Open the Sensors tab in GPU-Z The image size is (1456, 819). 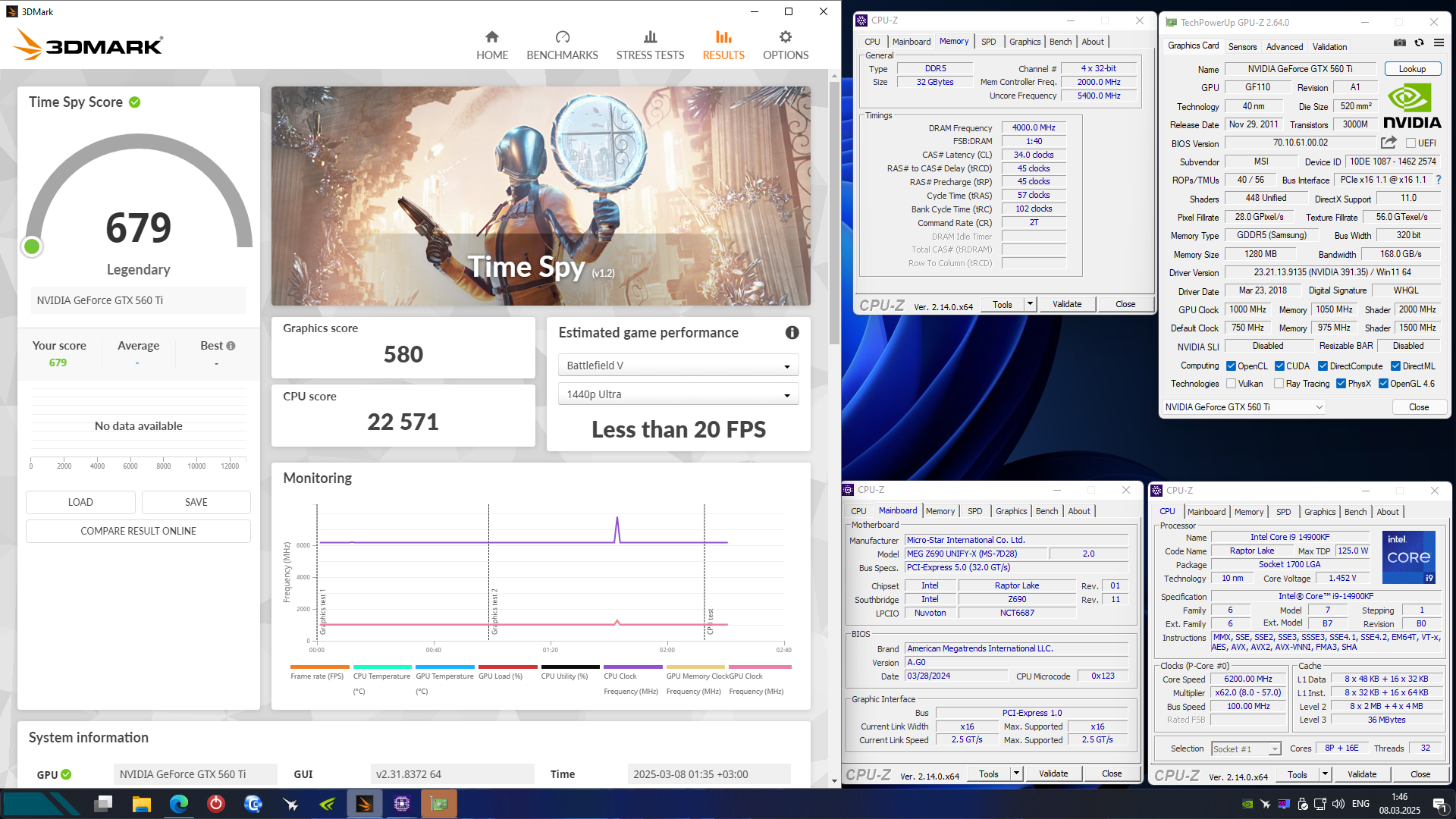[x=1242, y=47]
